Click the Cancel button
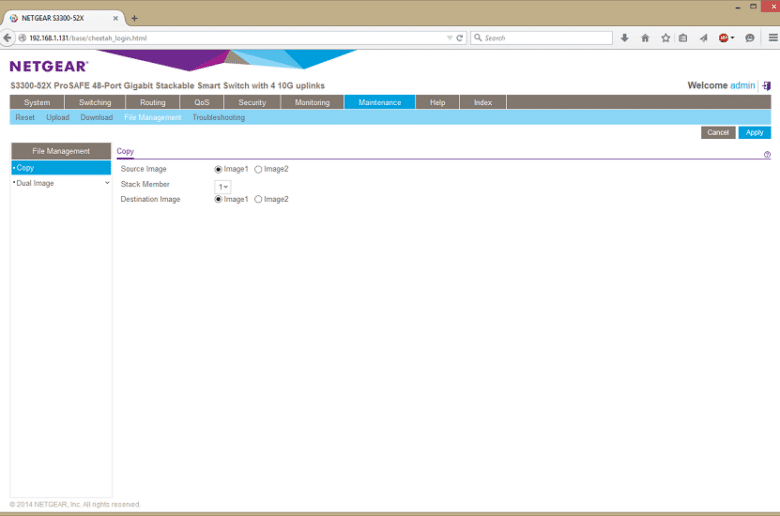Screen dimensions: 780x516 (x=718, y=132)
